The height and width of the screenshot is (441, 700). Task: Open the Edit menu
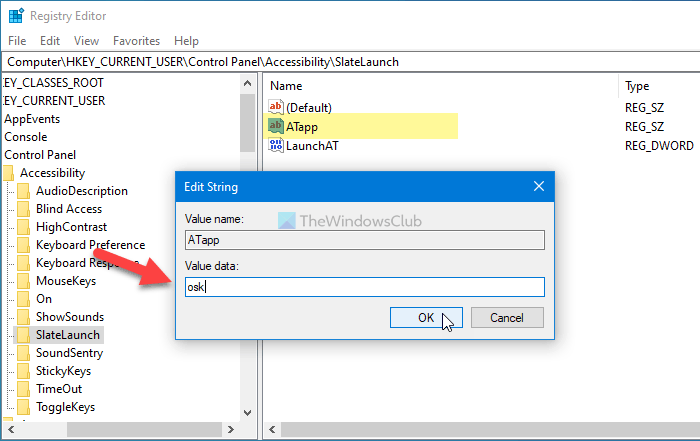pos(50,41)
